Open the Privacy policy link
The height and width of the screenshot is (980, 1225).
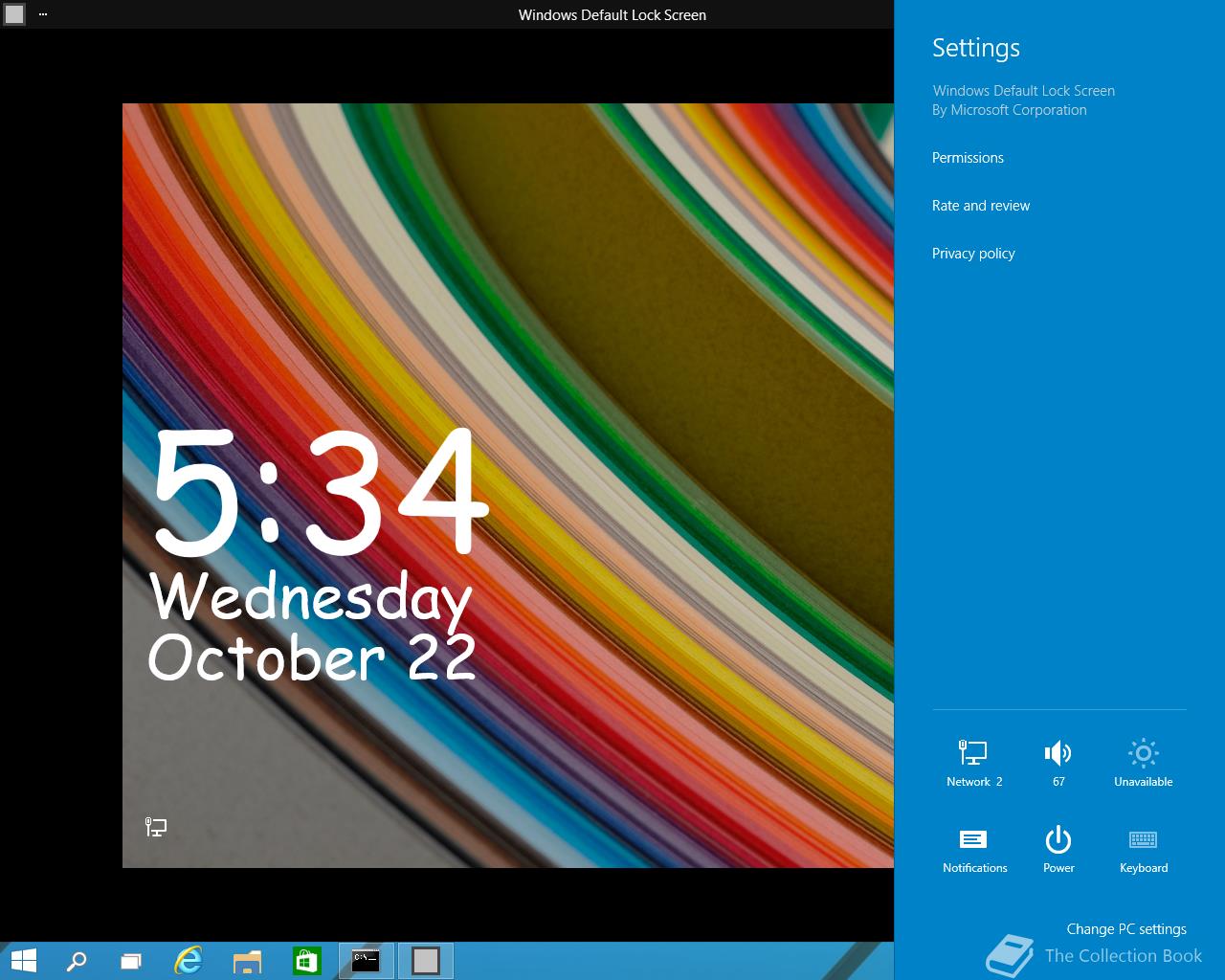pyautogui.click(x=973, y=254)
